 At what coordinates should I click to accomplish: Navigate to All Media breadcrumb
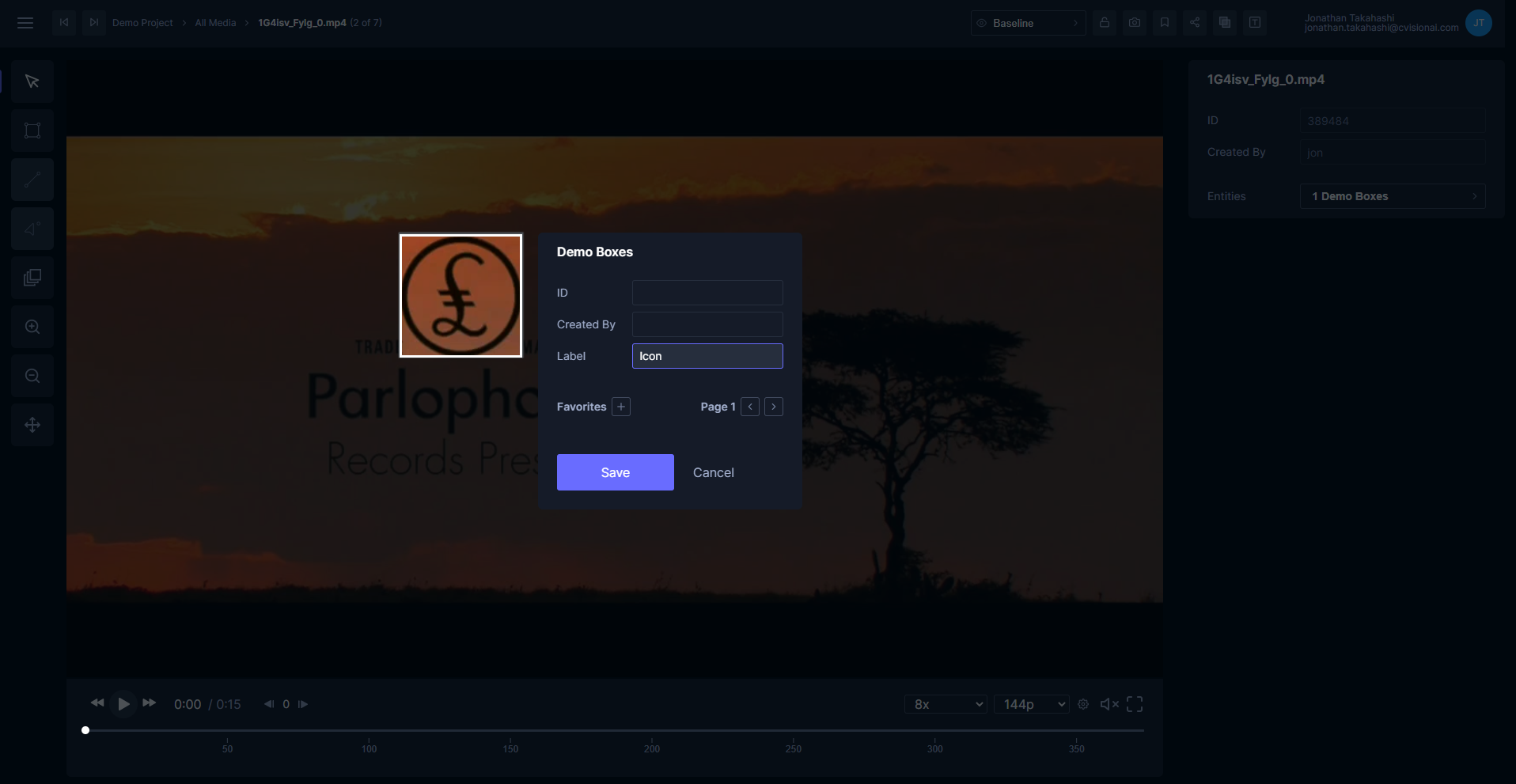coord(215,23)
